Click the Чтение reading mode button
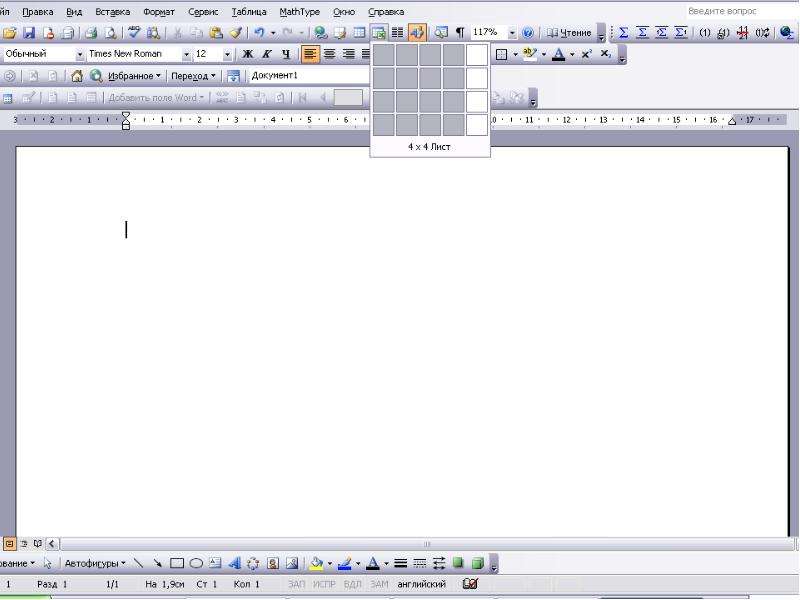This screenshot has height=600, width=800. point(569,33)
